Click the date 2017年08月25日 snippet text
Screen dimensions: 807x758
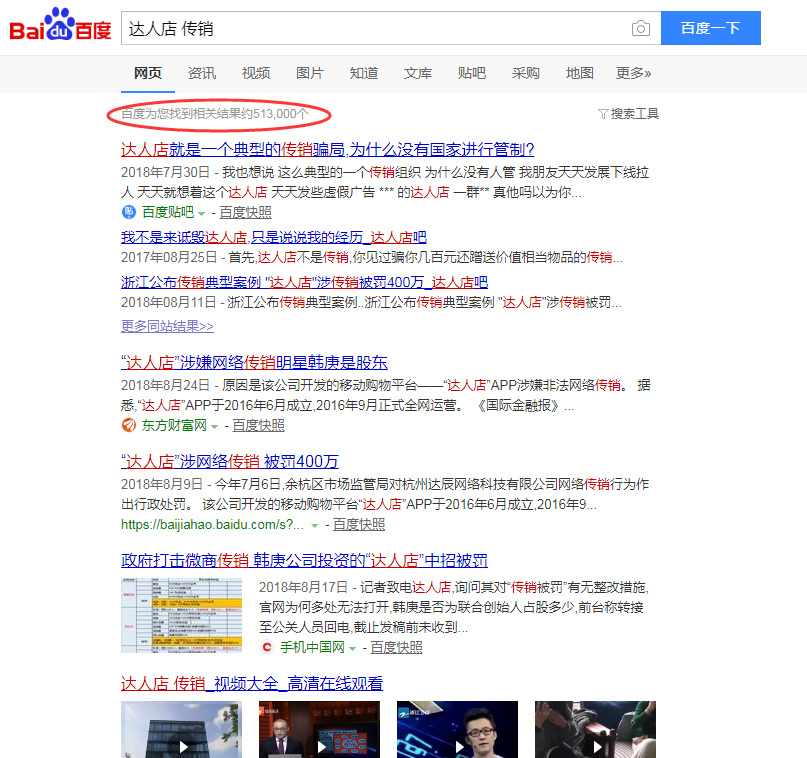tap(169, 257)
